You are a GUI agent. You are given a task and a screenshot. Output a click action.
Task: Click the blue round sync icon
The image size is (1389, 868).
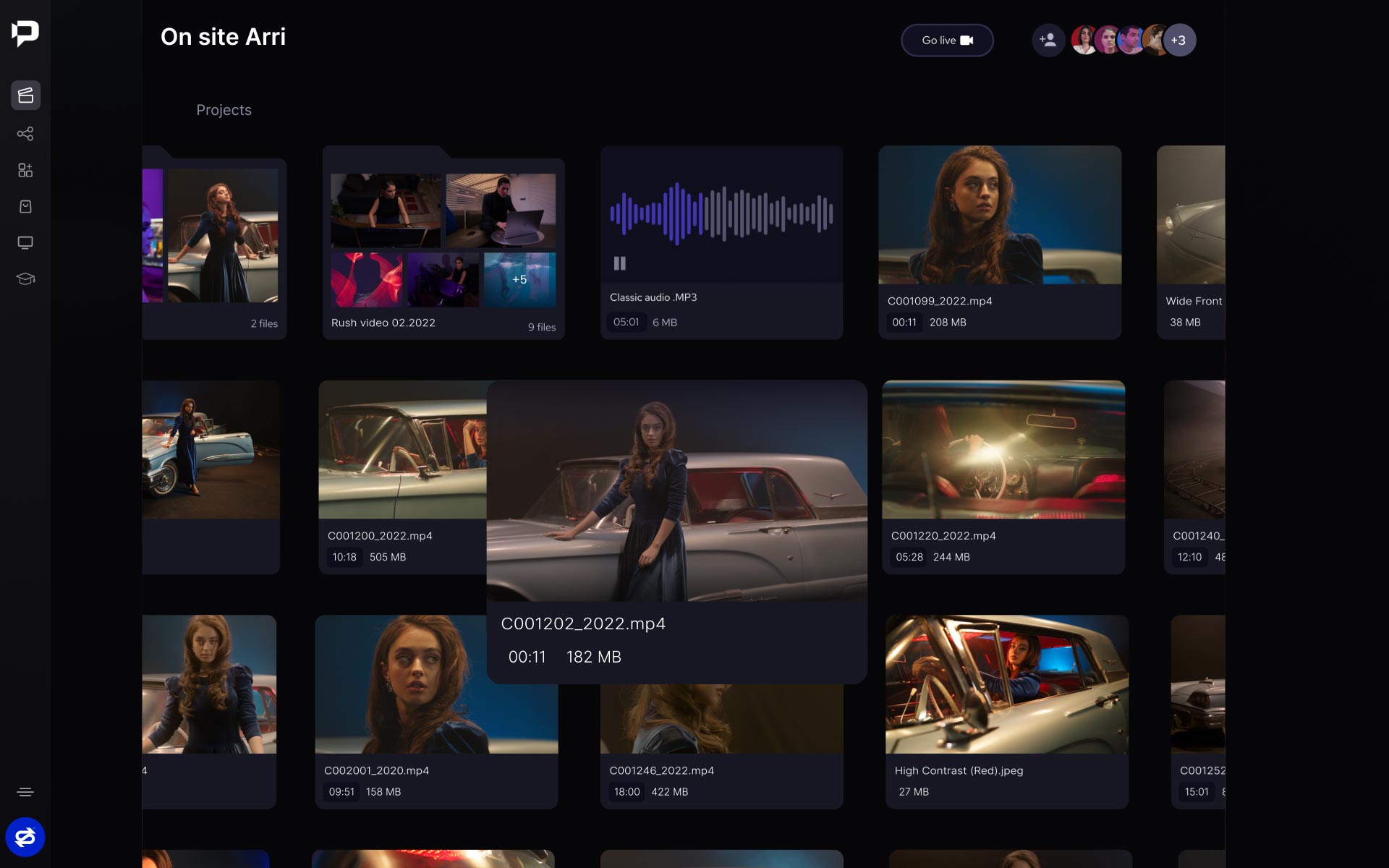pos(25,837)
